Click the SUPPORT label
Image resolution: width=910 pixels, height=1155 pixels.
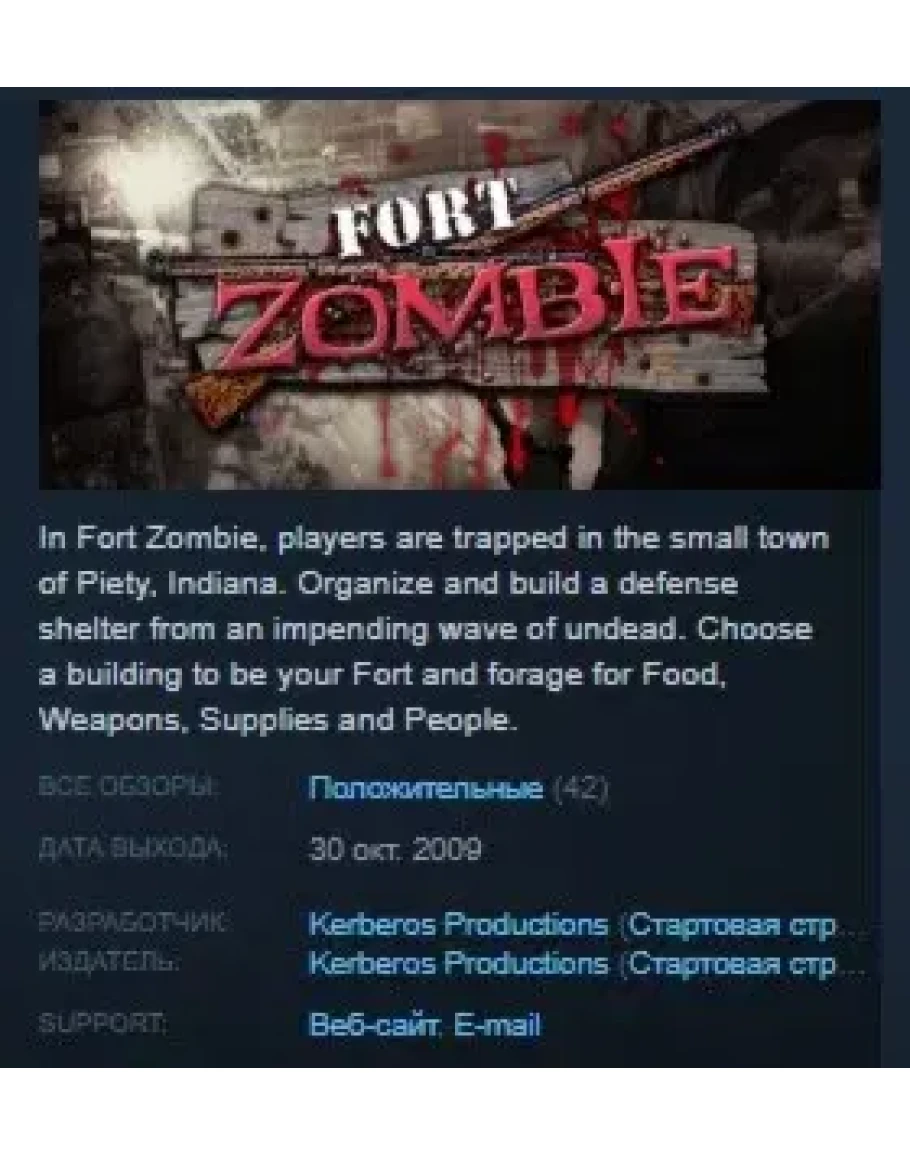[x=102, y=1023]
